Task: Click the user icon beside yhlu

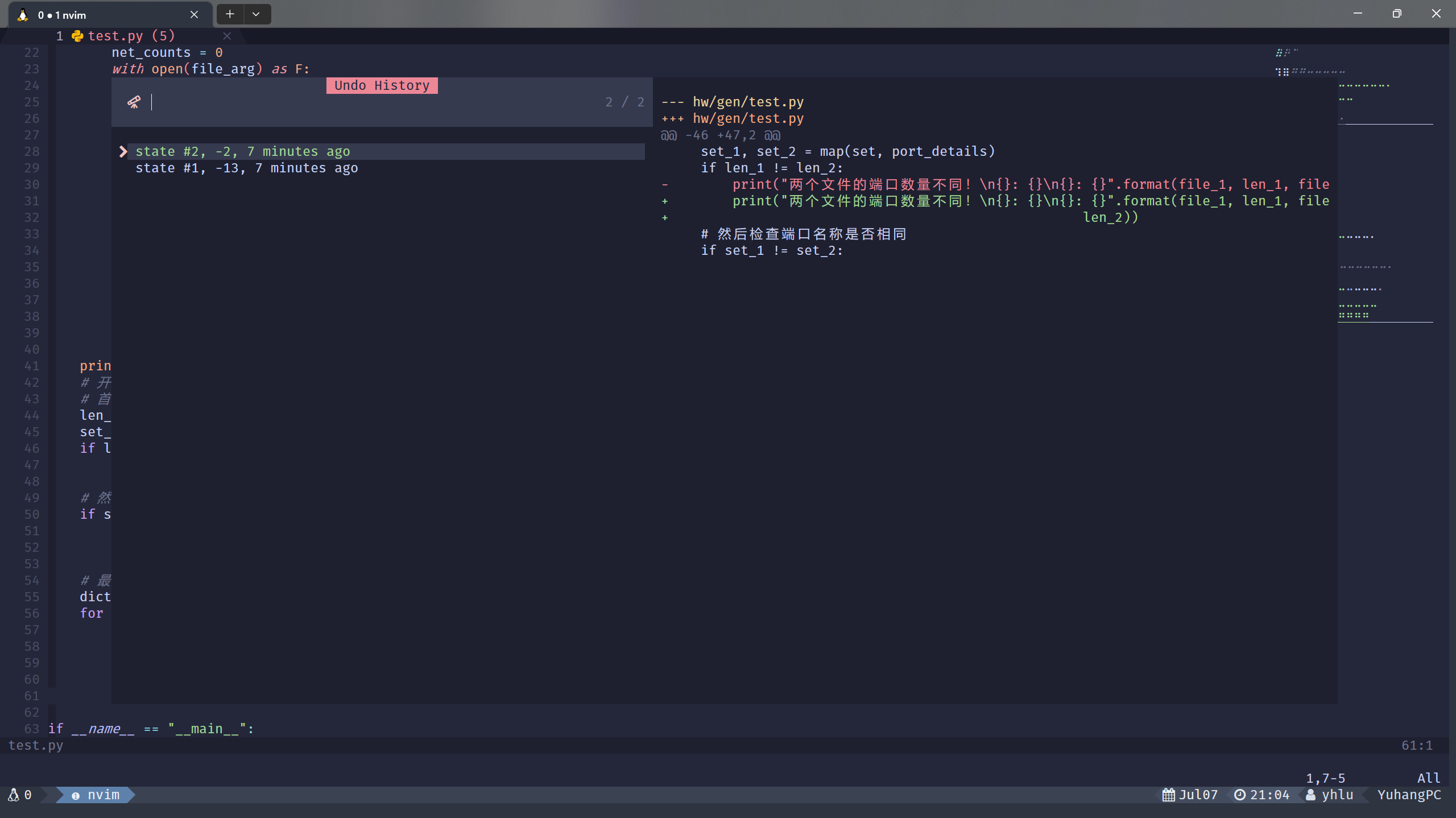Action: [x=1310, y=795]
